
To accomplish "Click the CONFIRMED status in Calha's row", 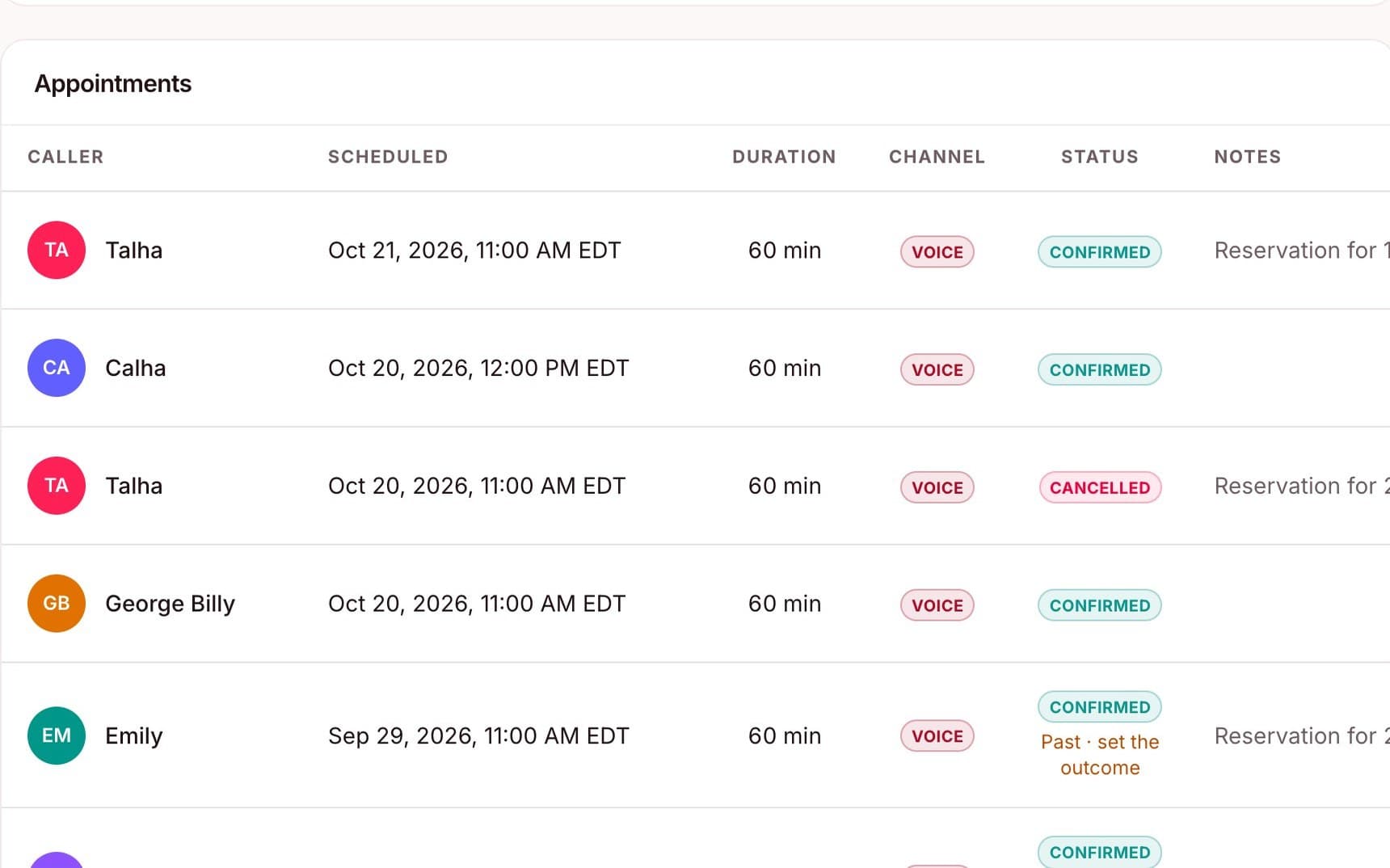I will coord(1100,369).
